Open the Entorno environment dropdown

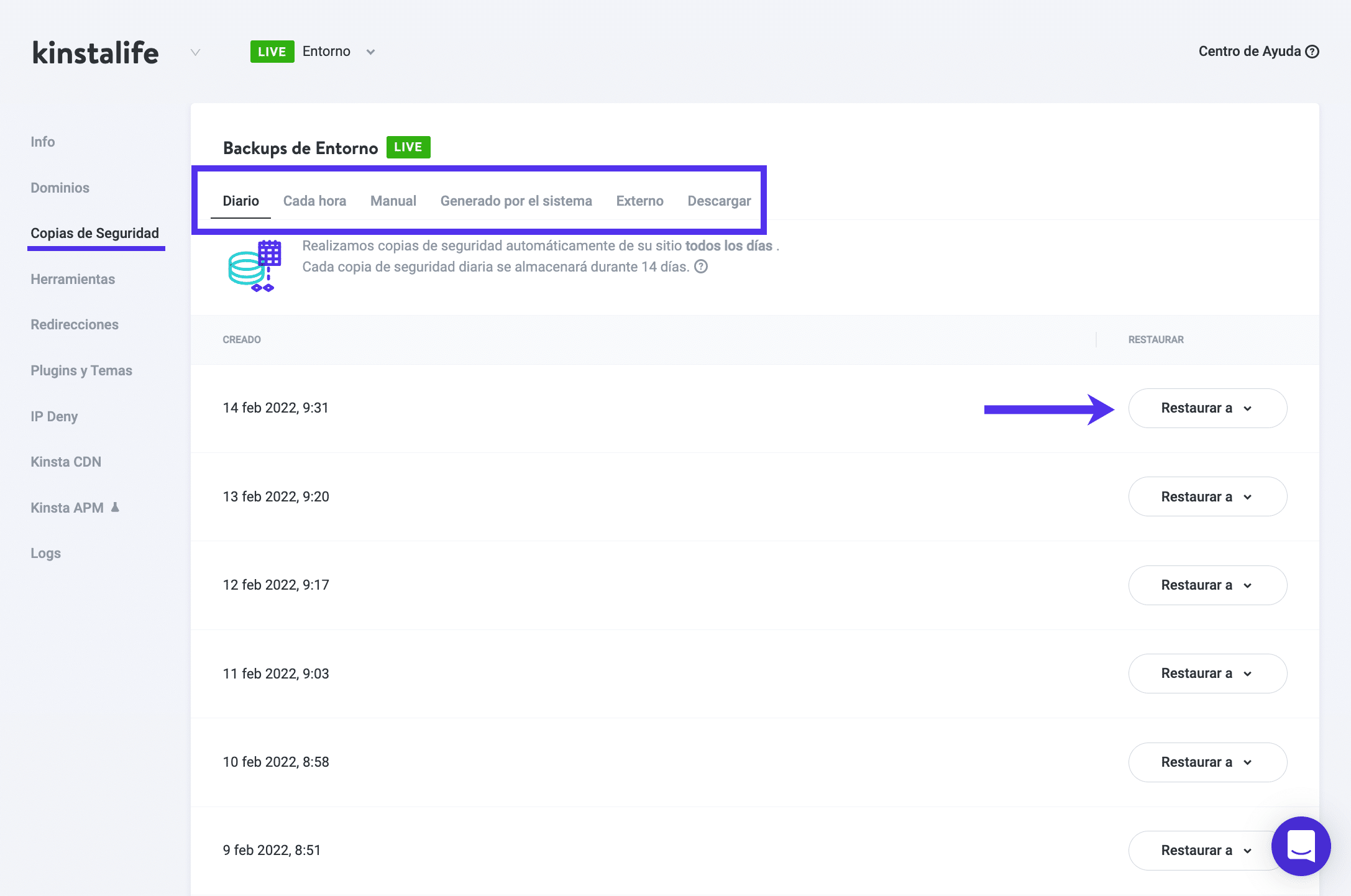(370, 52)
